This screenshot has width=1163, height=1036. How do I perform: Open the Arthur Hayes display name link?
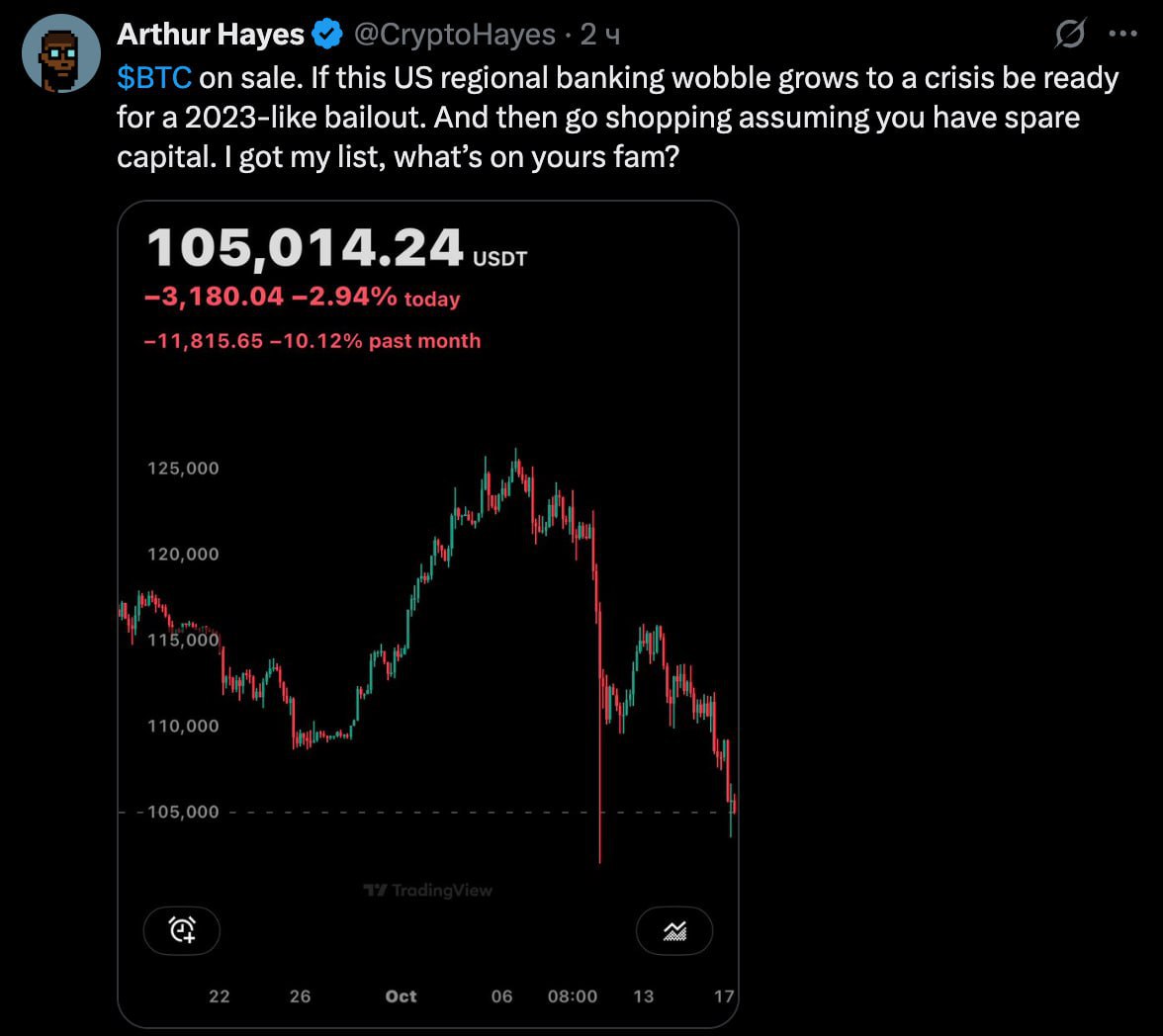[x=210, y=36]
